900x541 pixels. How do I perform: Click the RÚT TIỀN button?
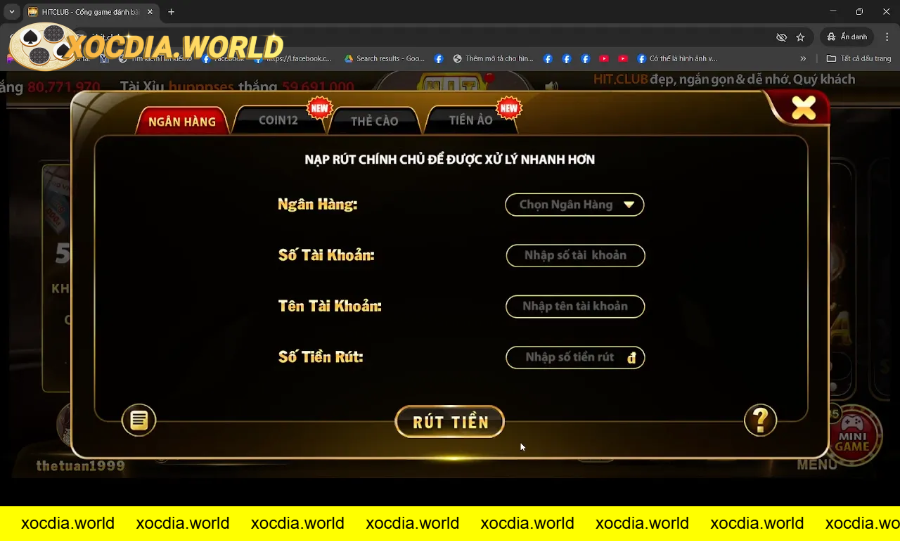[x=450, y=422]
